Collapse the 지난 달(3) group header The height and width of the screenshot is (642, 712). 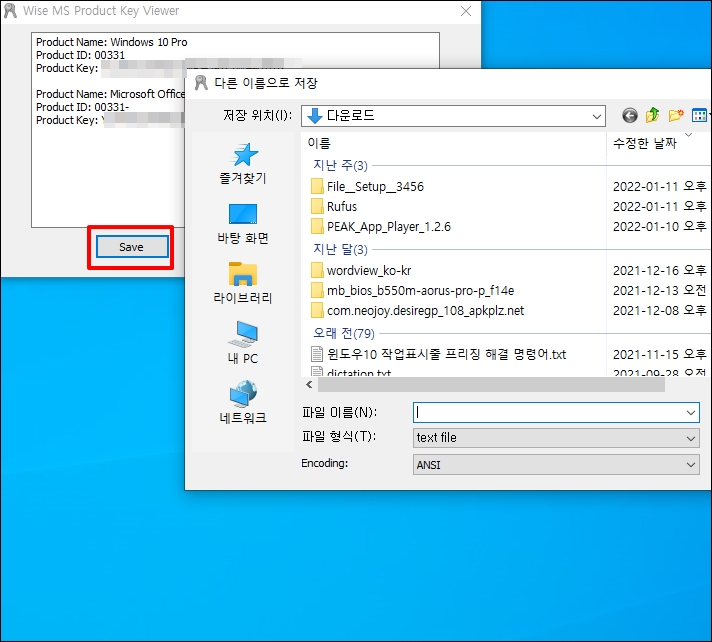pyautogui.click(x=340, y=249)
